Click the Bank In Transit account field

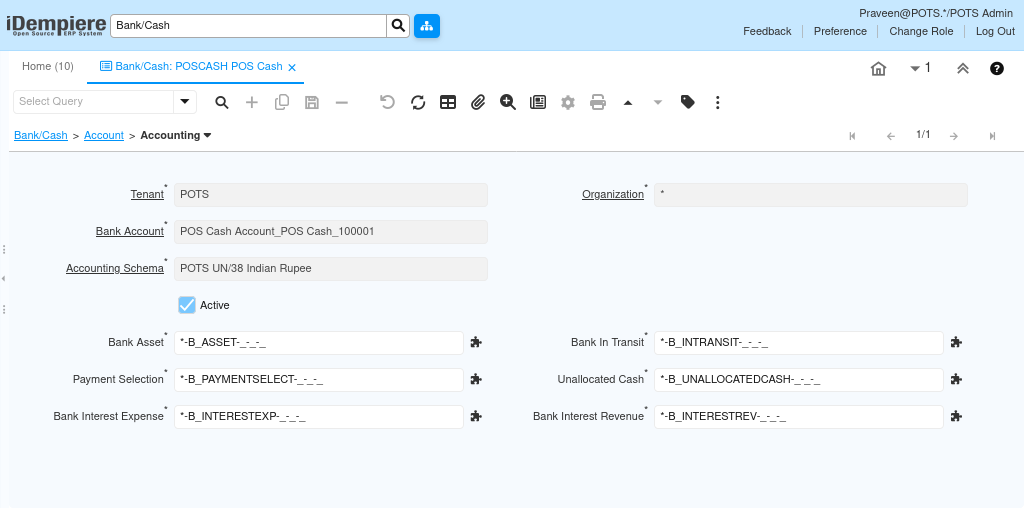point(799,342)
